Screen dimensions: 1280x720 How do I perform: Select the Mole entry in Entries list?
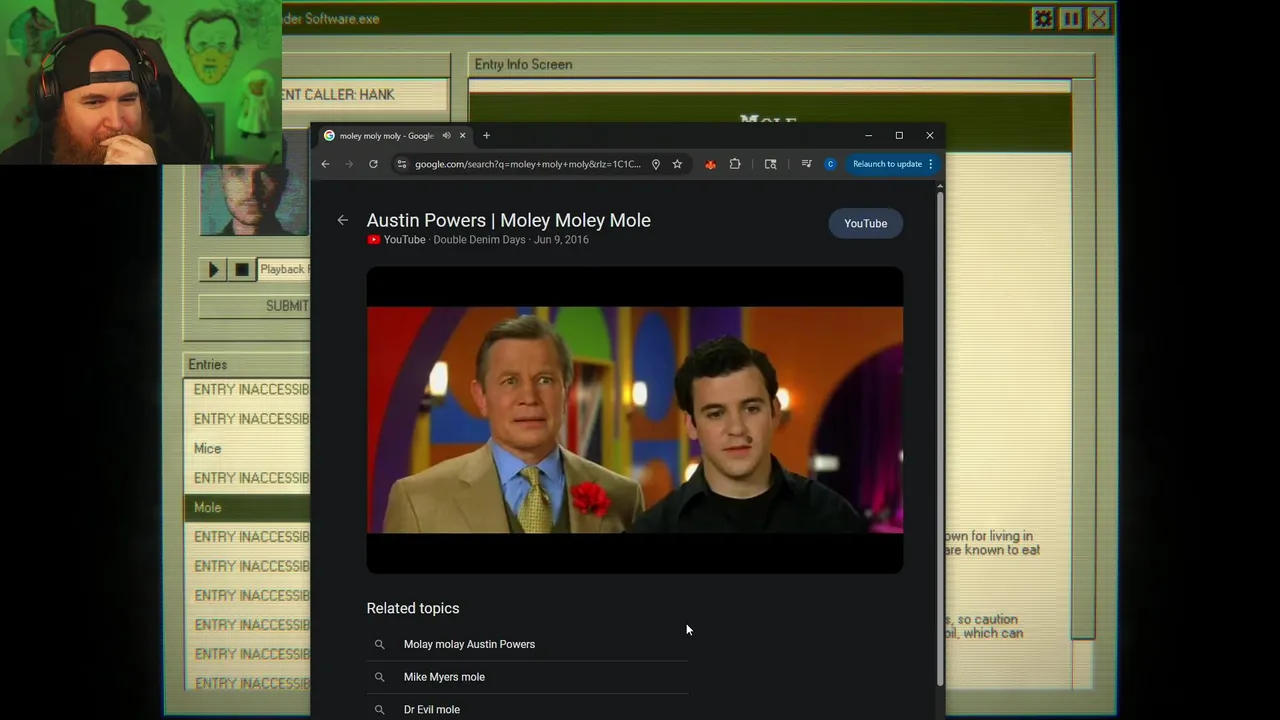247,507
